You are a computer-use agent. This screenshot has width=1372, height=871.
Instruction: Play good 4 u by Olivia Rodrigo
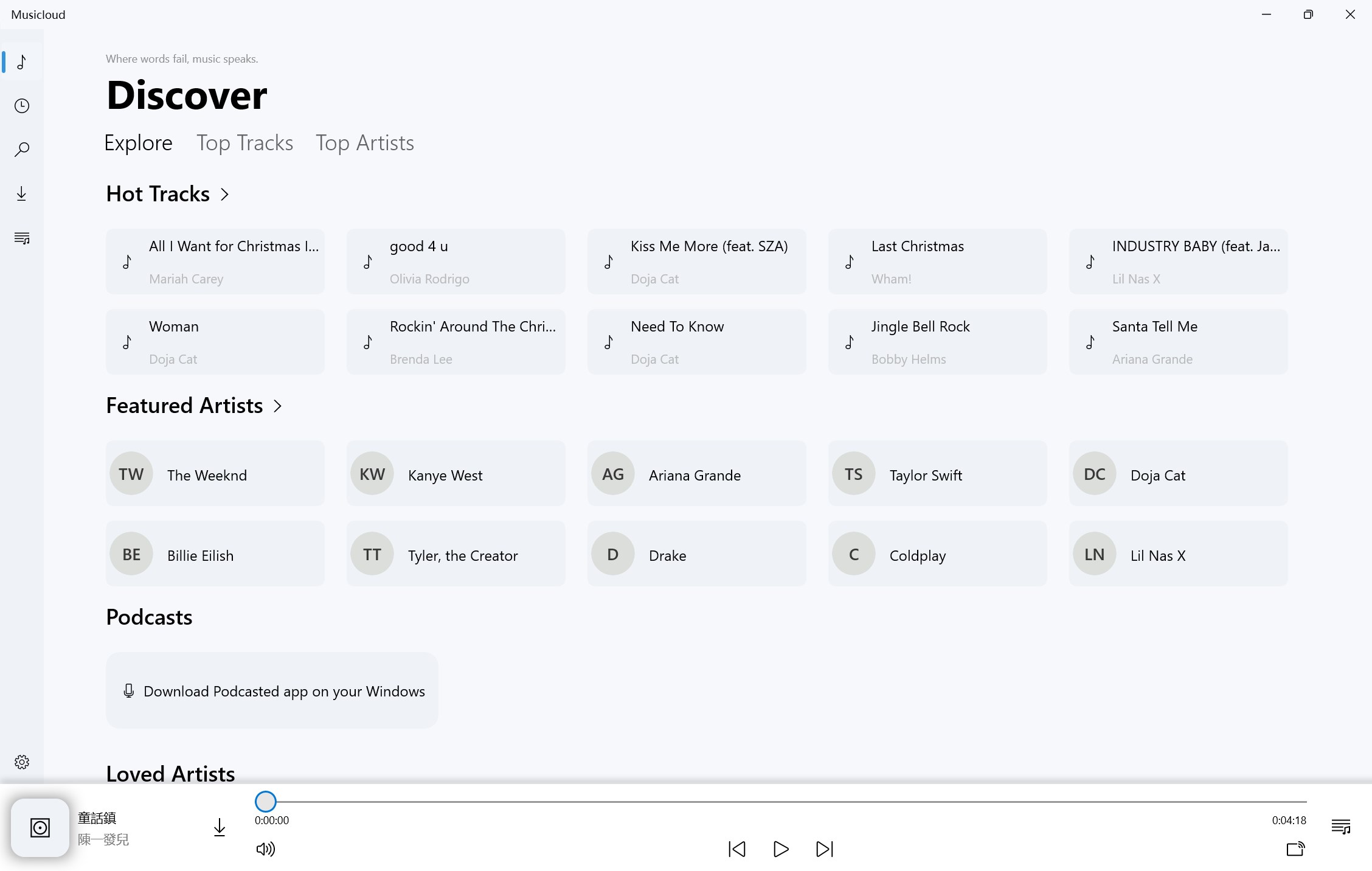pos(456,262)
